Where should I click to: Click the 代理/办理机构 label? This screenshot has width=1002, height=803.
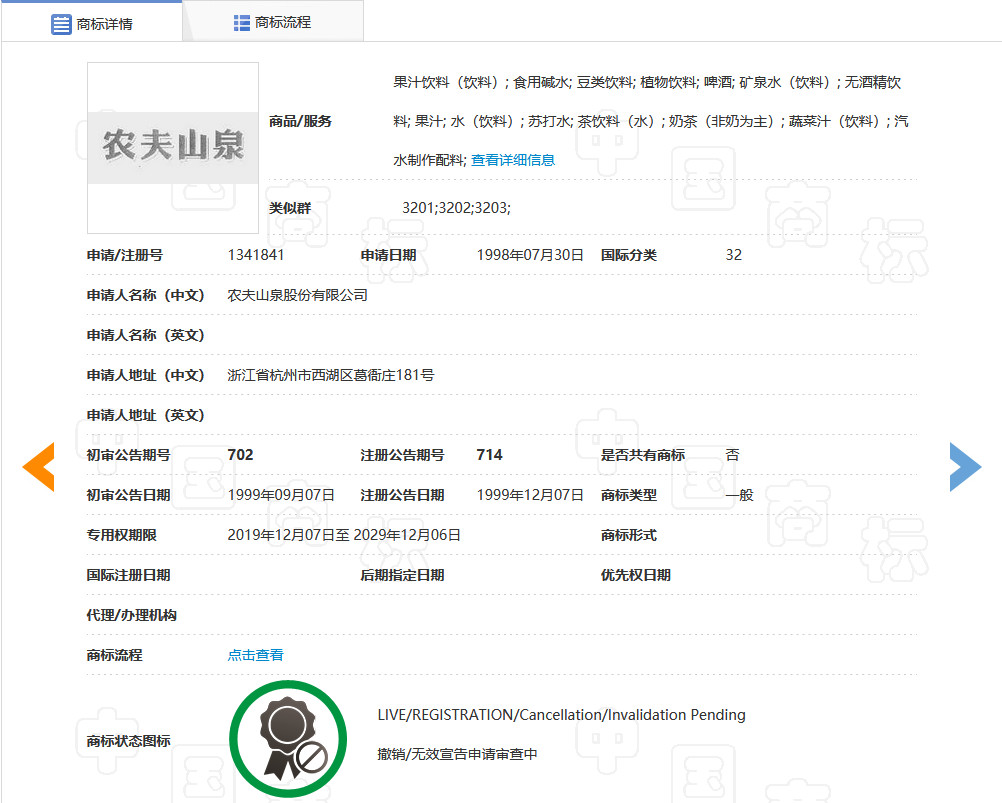pyautogui.click(x=132, y=615)
